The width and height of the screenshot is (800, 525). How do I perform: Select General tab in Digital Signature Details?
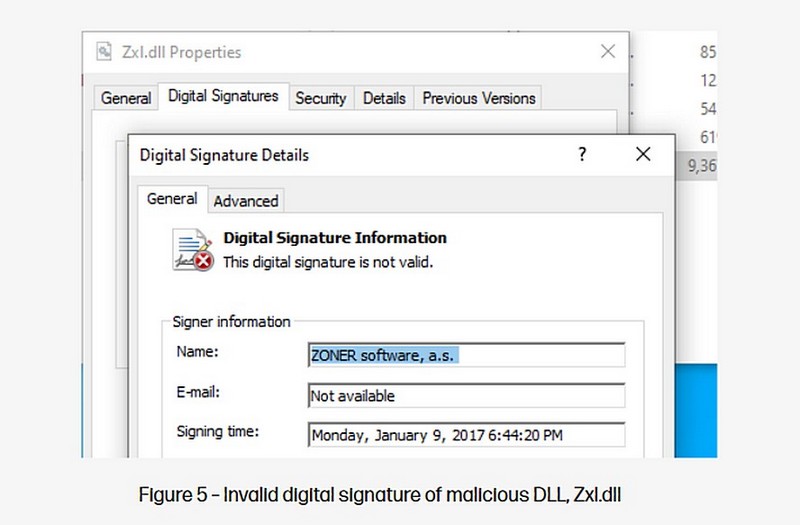(172, 199)
